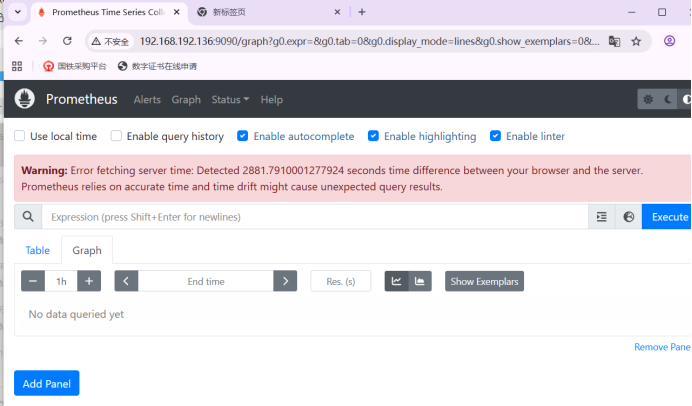Viewport: 692px width, 406px height.
Task: Open the browser profile icon
Action: pos(669,41)
